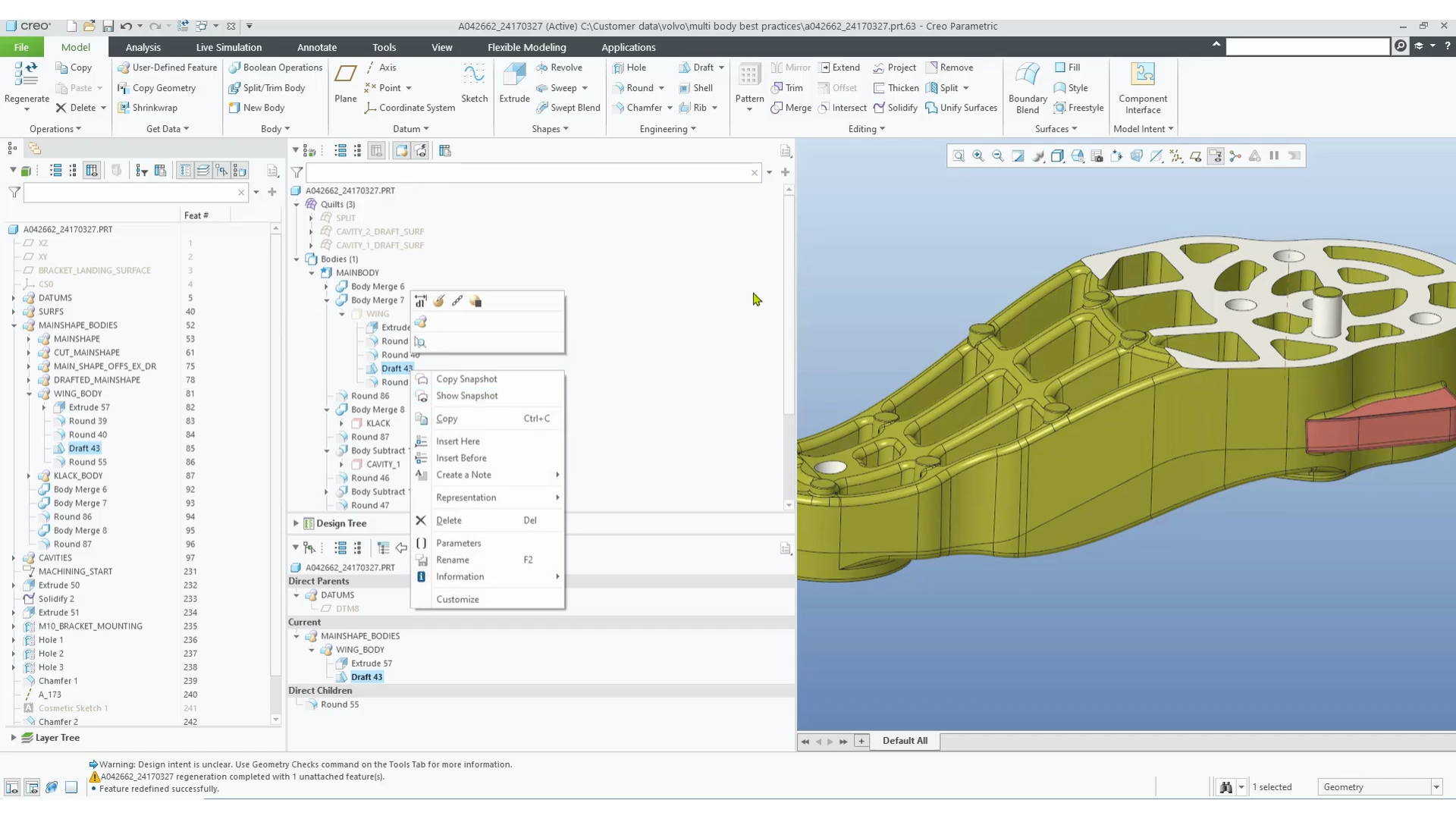Expand the Design Tree section
This screenshot has height=819, width=1456.
point(296,523)
